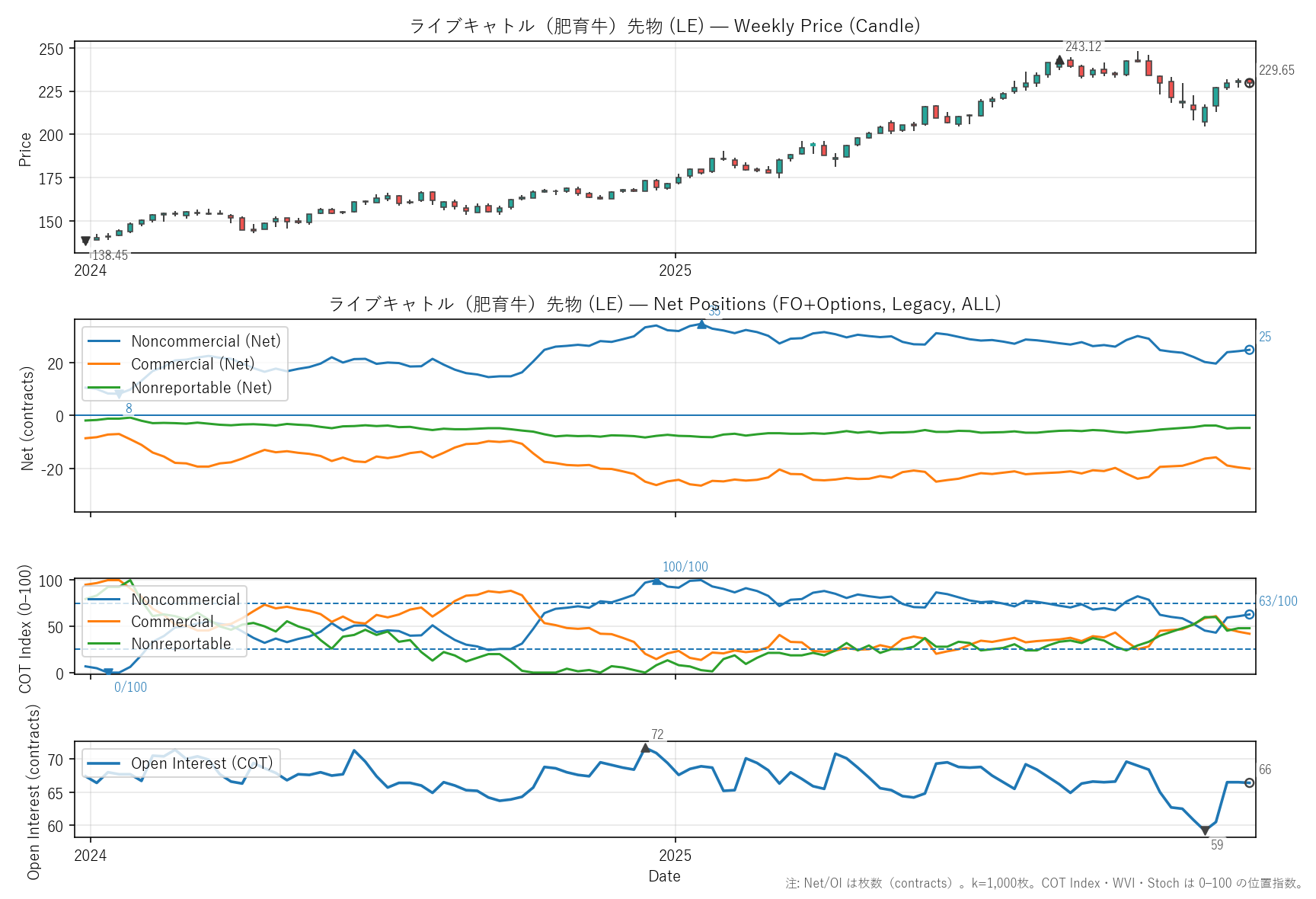
Task: Click the Noncommercial net peak marker at 35
Action: [x=701, y=325]
